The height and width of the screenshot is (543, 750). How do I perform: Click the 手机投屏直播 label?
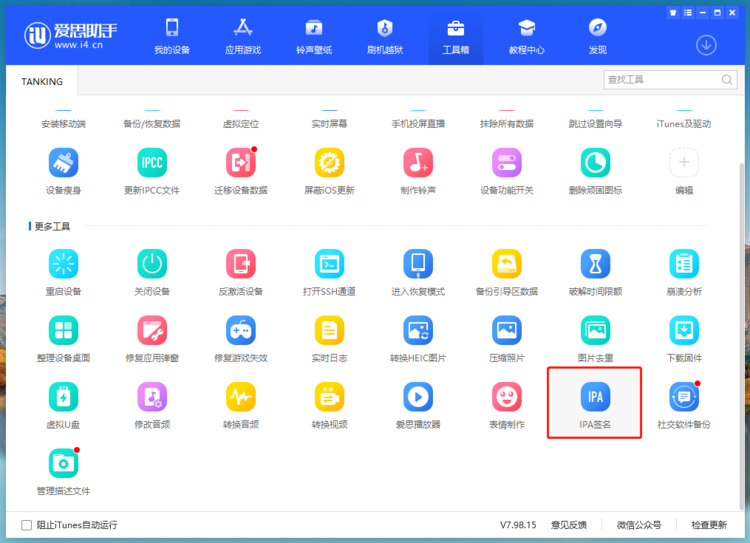418,124
